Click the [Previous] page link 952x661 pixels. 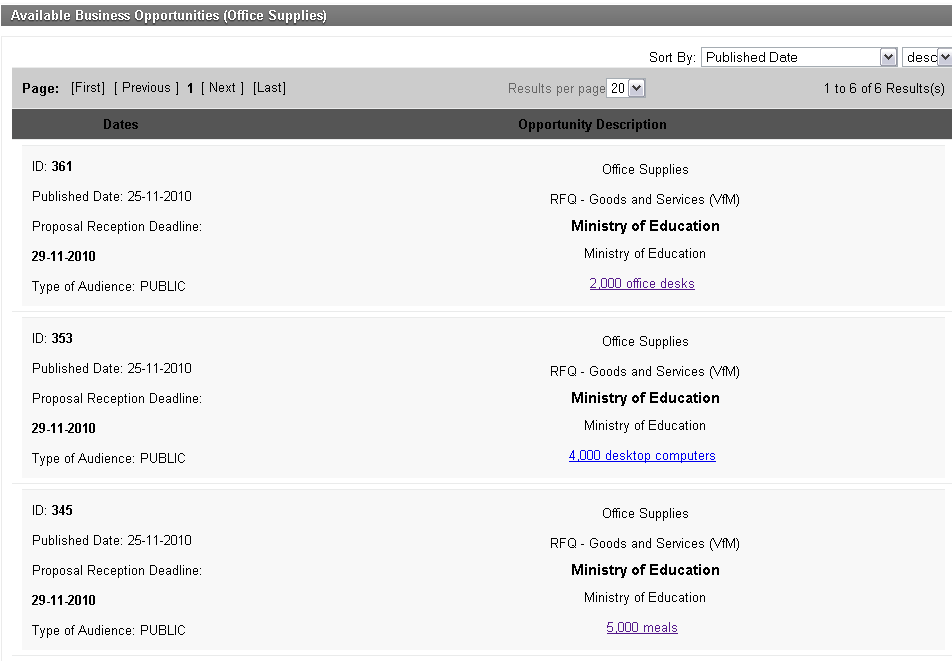pos(147,88)
